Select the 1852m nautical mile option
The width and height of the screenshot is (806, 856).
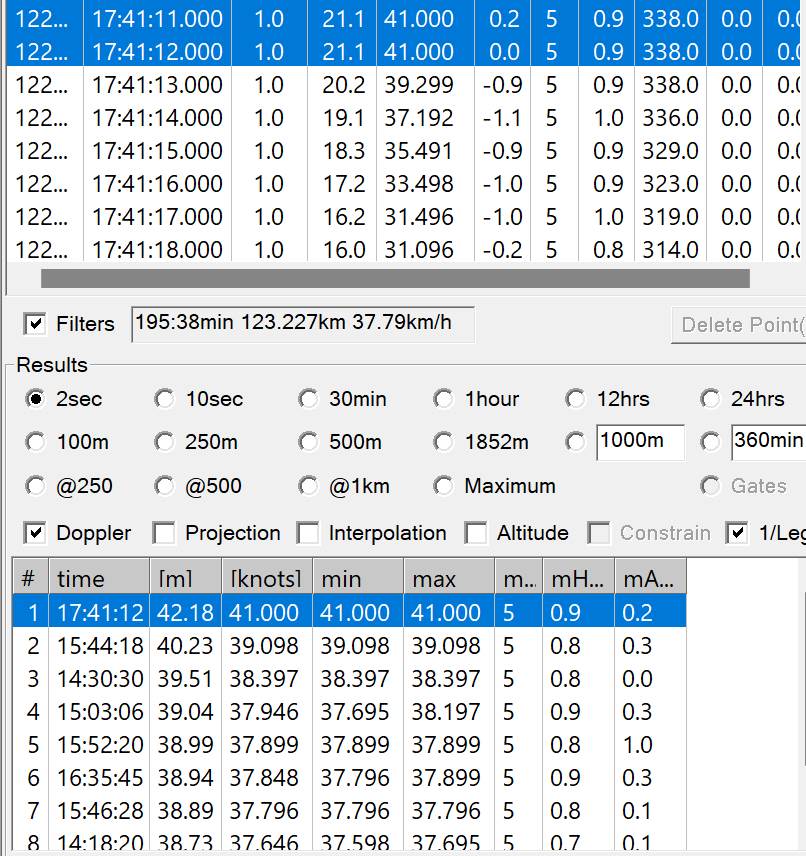443,442
